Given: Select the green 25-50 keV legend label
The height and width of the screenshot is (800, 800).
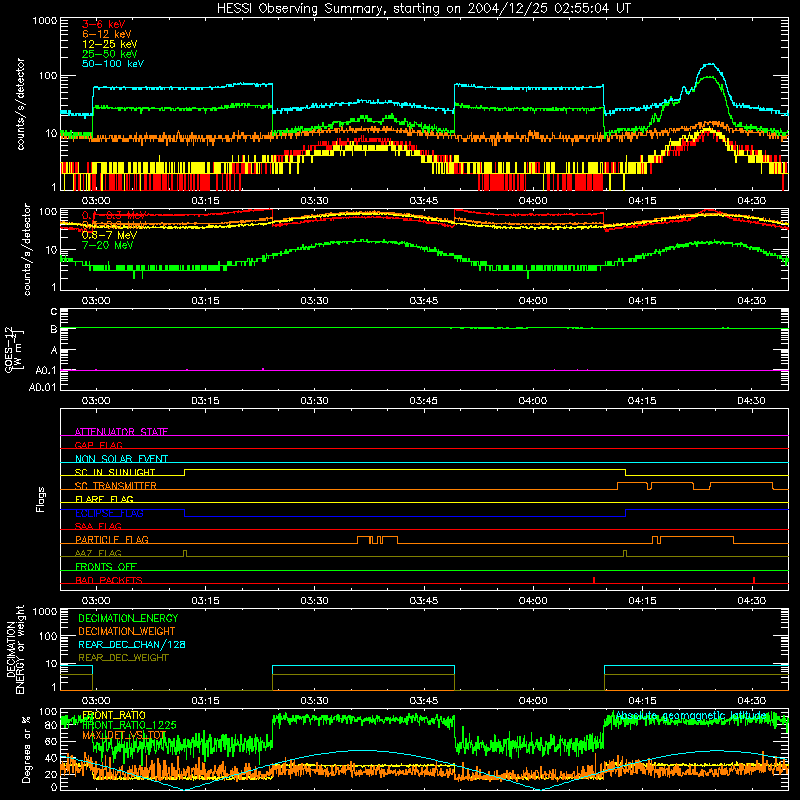Looking at the screenshot, I should 109,54.
